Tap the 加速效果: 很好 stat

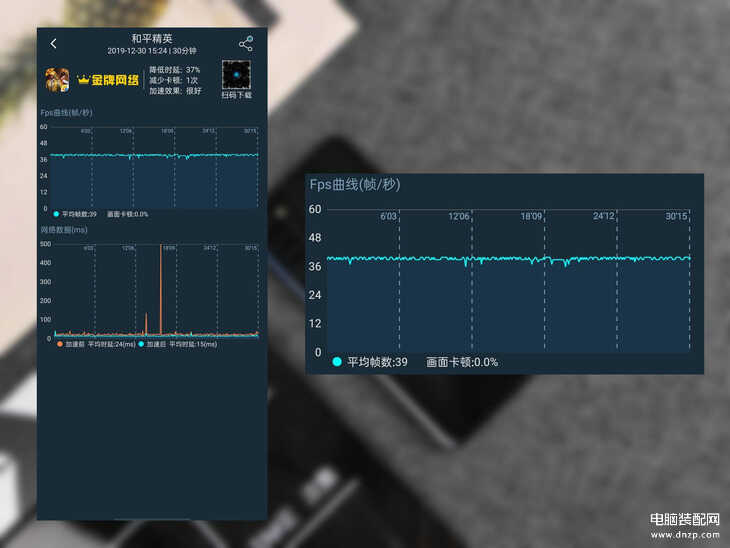pyautogui.click(x=176, y=91)
